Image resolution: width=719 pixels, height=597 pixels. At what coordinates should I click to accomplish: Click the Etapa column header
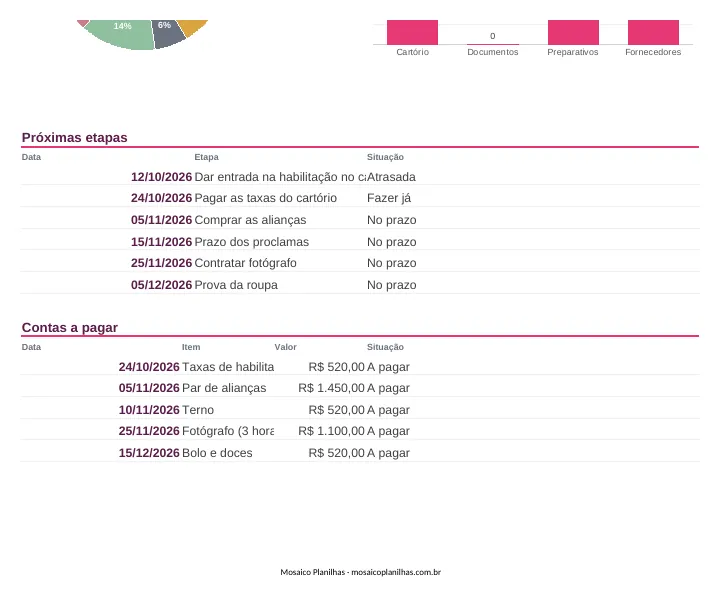pos(206,157)
